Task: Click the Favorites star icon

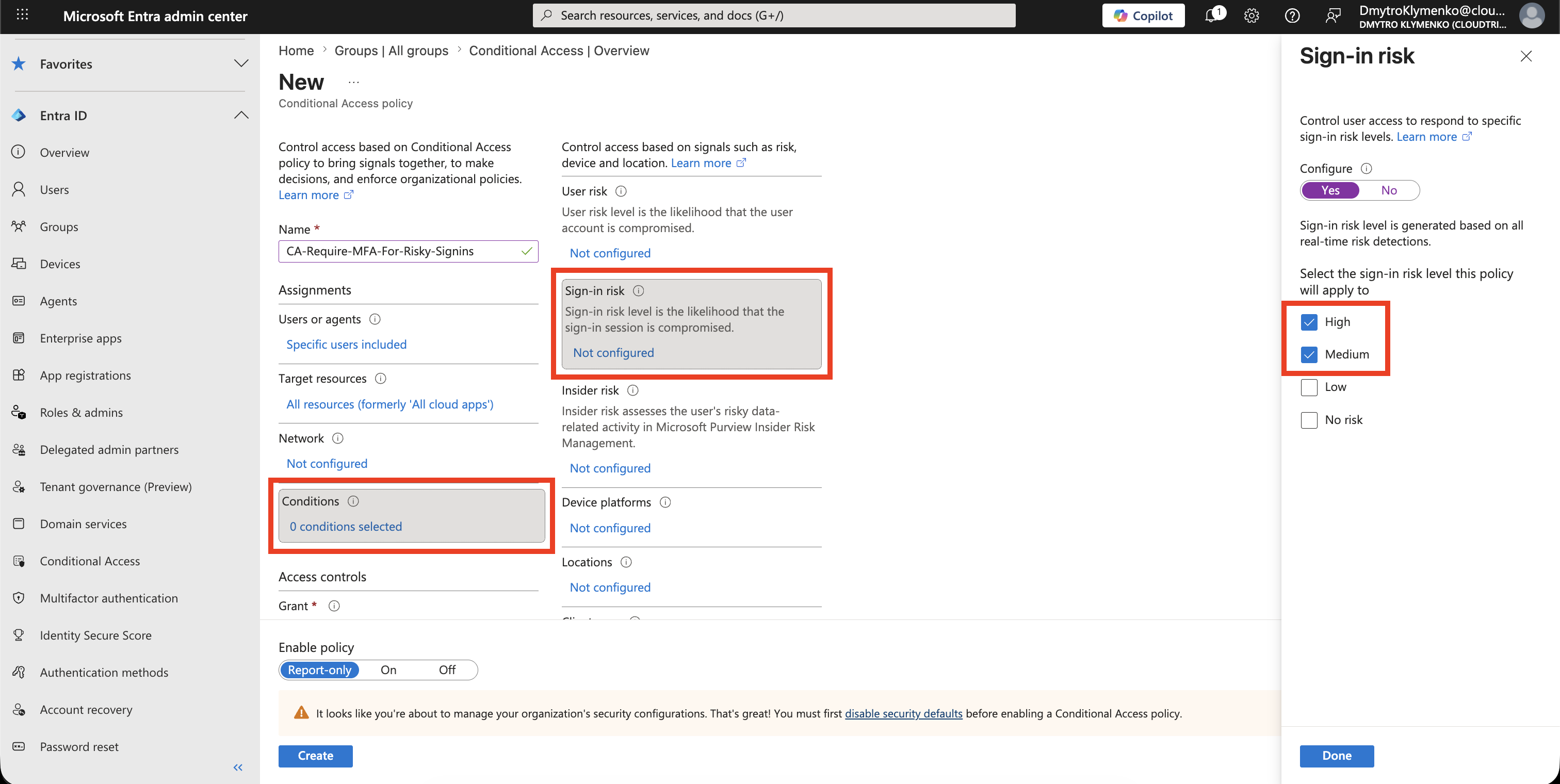Action: tap(19, 63)
